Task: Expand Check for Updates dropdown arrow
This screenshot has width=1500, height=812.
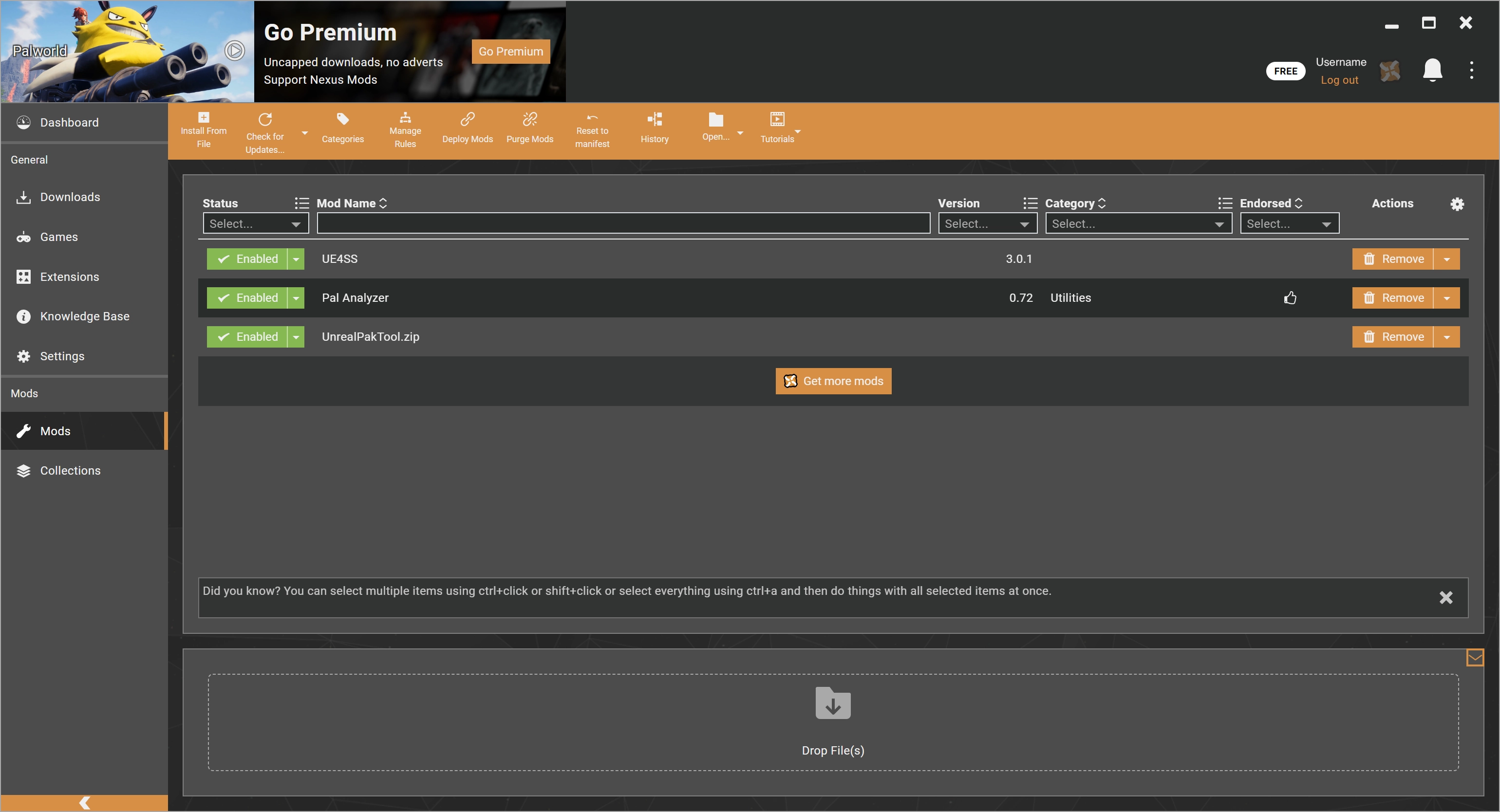Action: coord(304,133)
